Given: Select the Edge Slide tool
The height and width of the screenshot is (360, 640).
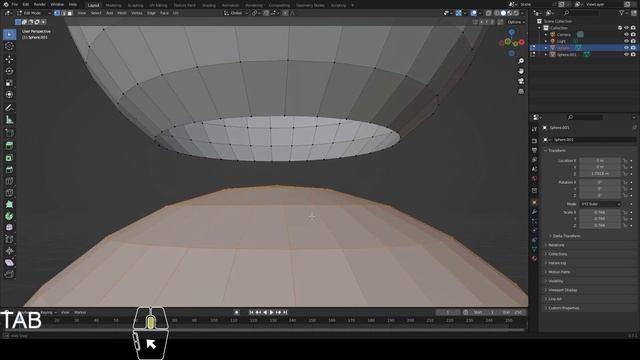Looking at the screenshot, I should (x=9, y=240).
